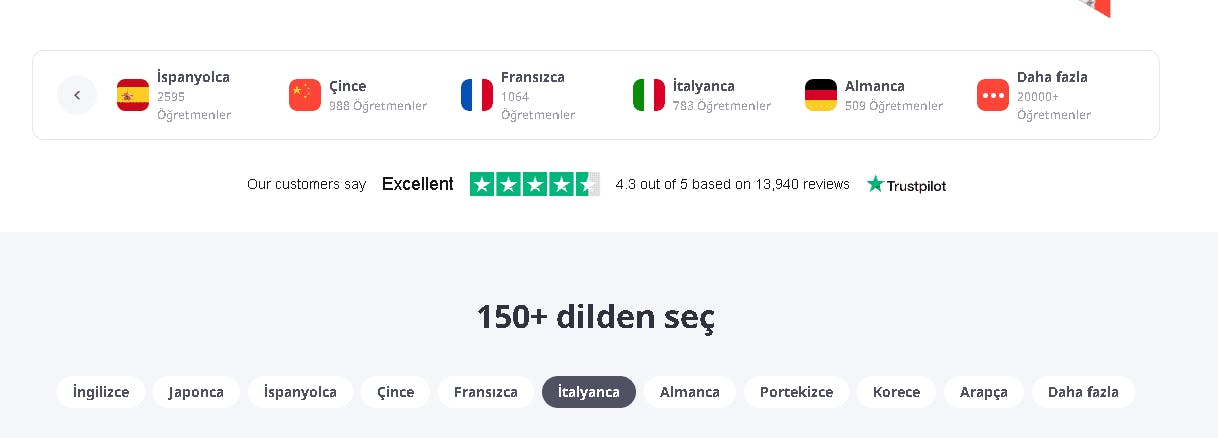Click the green Trustpilot rating stars

(x=534, y=184)
